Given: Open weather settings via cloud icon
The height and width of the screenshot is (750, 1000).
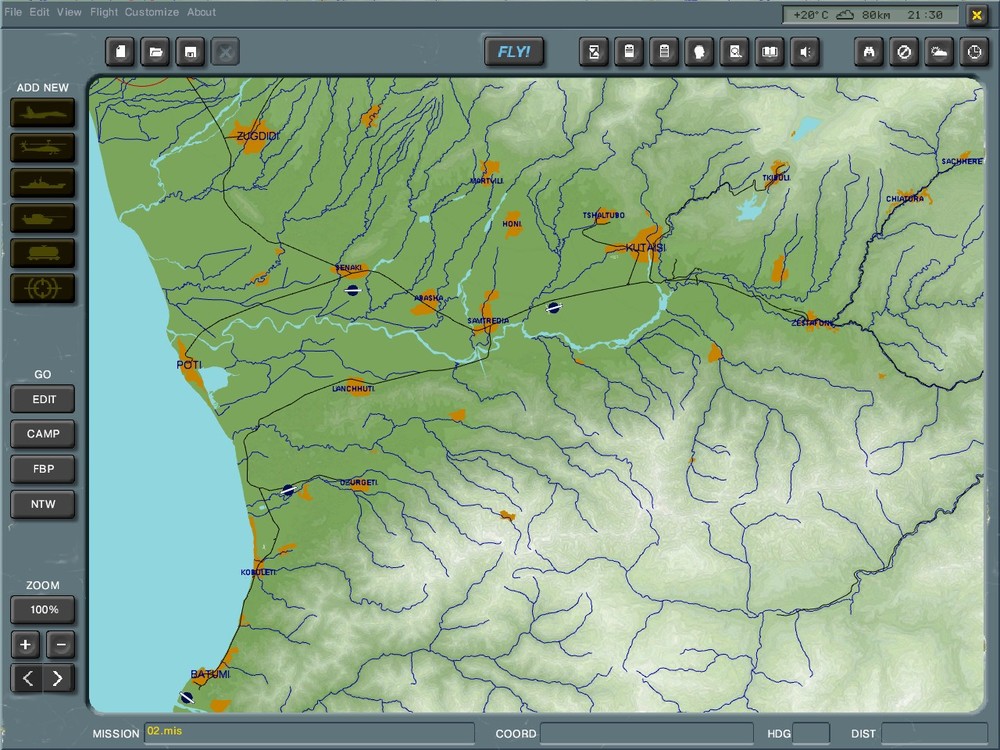Looking at the screenshot, I should pyautogui.click(x=938, y=51).
